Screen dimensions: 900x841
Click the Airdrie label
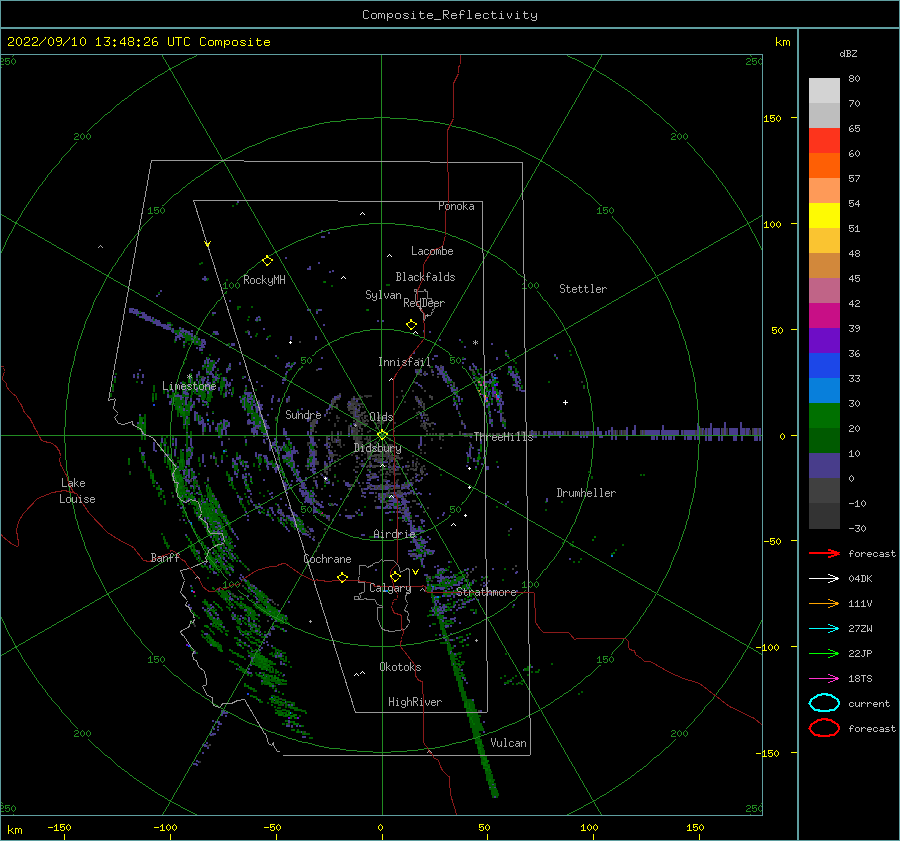pyautogui.click(x=394, y=534)
